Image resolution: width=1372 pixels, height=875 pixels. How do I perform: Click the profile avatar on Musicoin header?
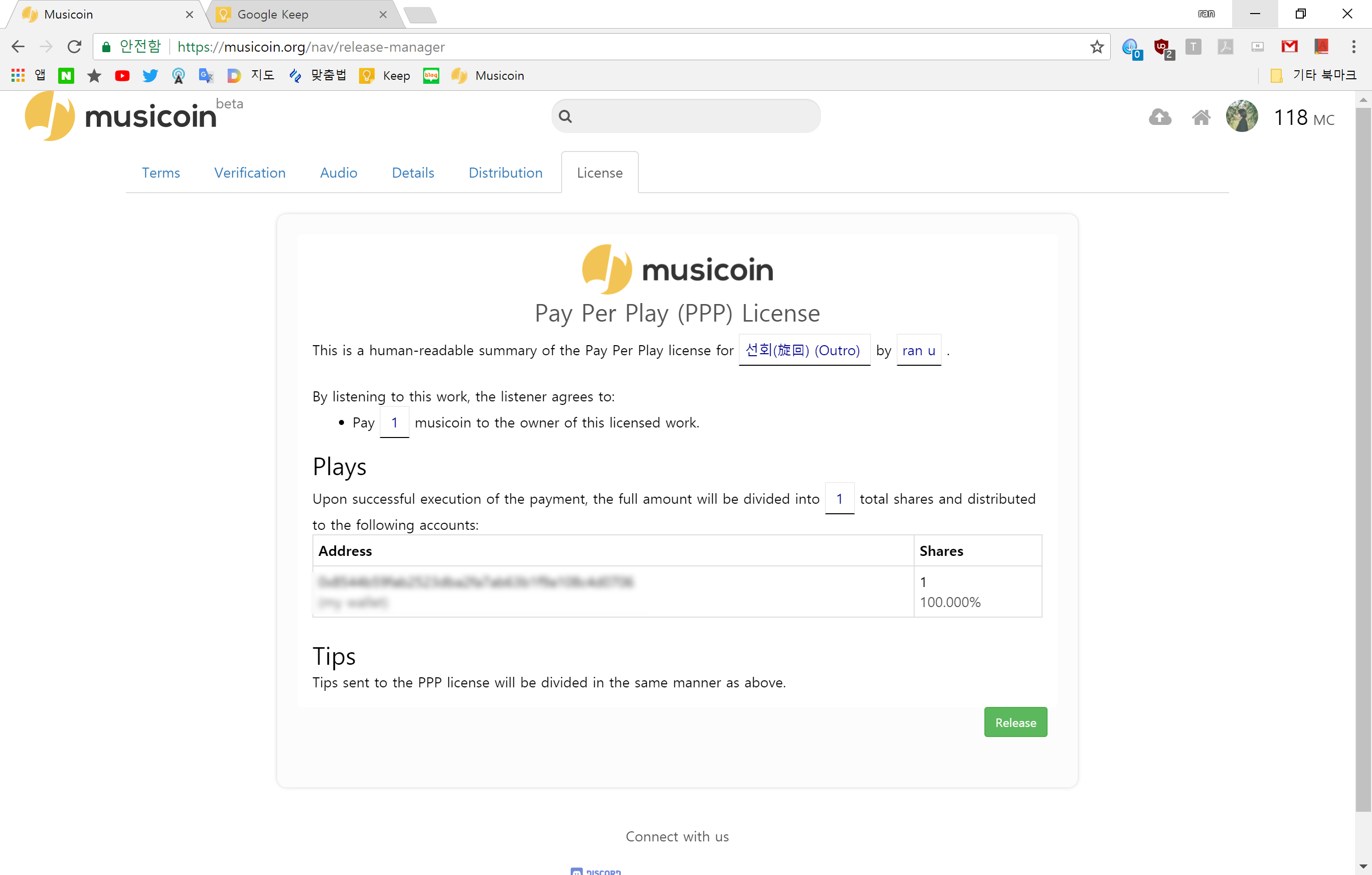click(x=1242, y=117)
